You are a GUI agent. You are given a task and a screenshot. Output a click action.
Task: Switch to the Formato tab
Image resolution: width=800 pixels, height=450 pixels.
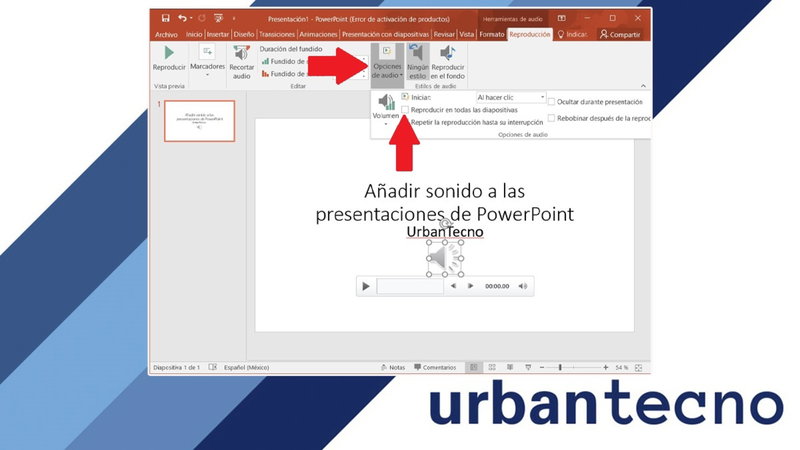click(x=492, y=35)
